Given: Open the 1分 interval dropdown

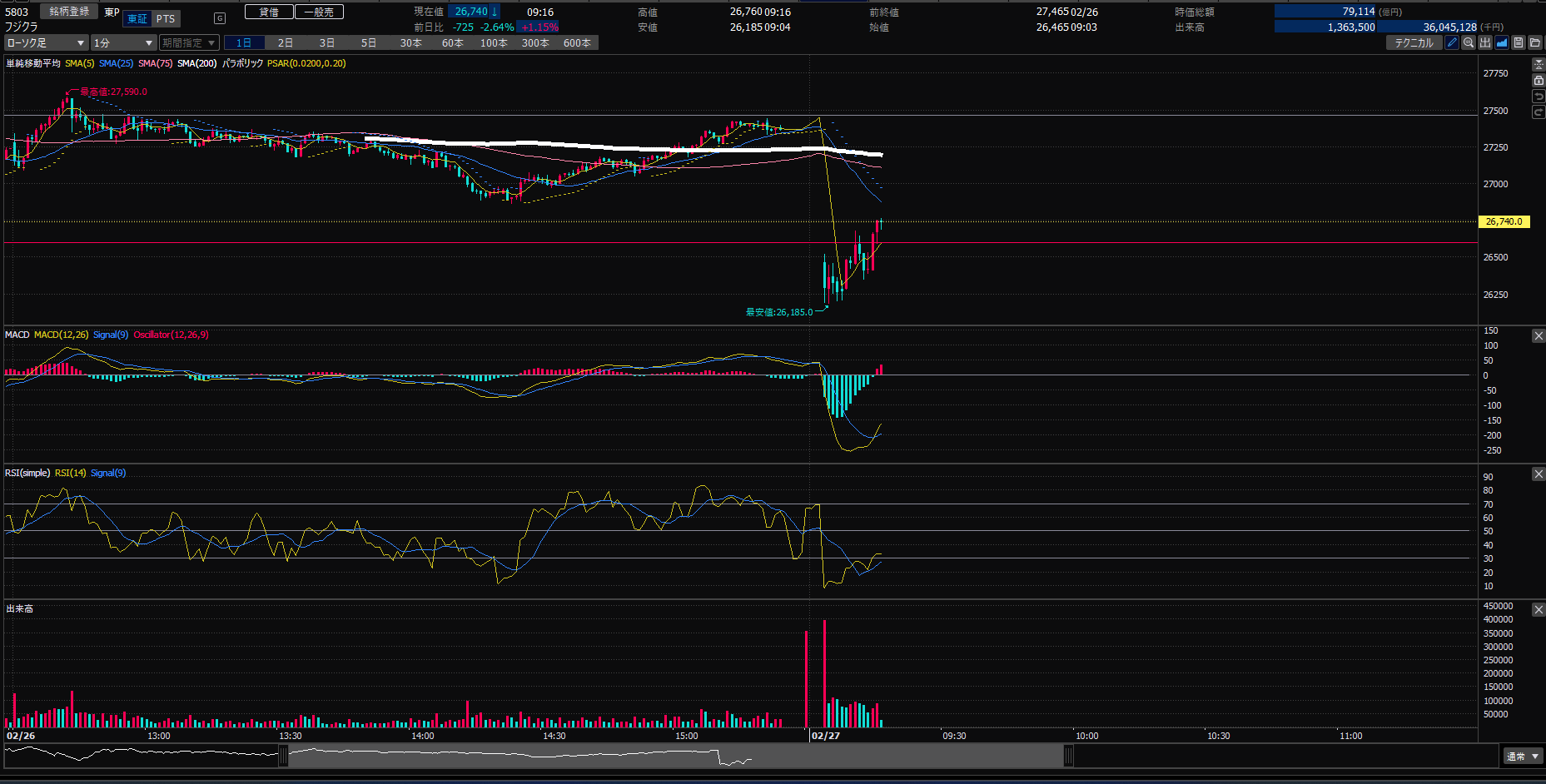Looking at the screenshot, I should (x=123, y=42).
